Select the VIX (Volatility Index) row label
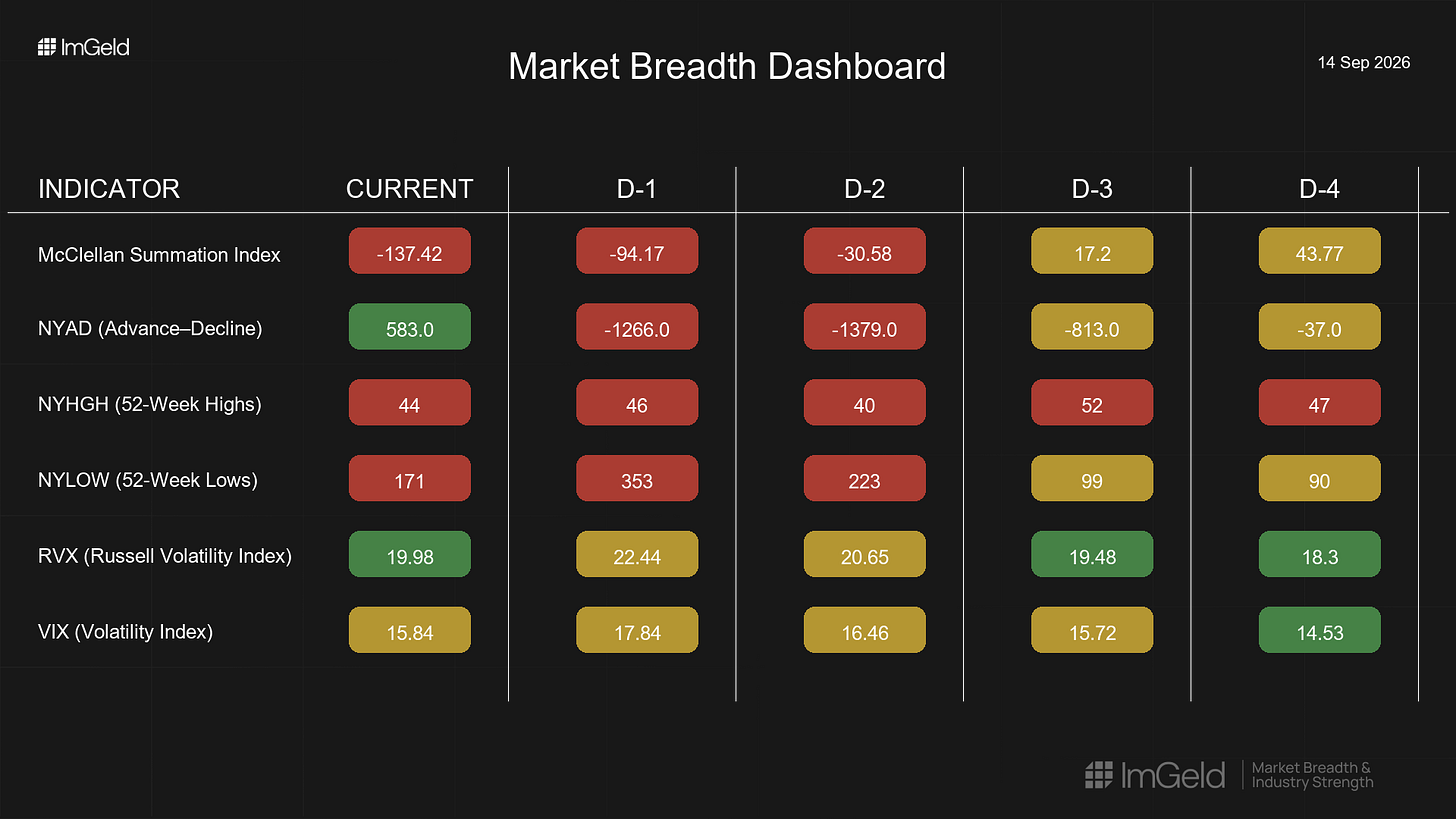The width and height of the screenshot is (1456, 819). click(x=125, y=632)
